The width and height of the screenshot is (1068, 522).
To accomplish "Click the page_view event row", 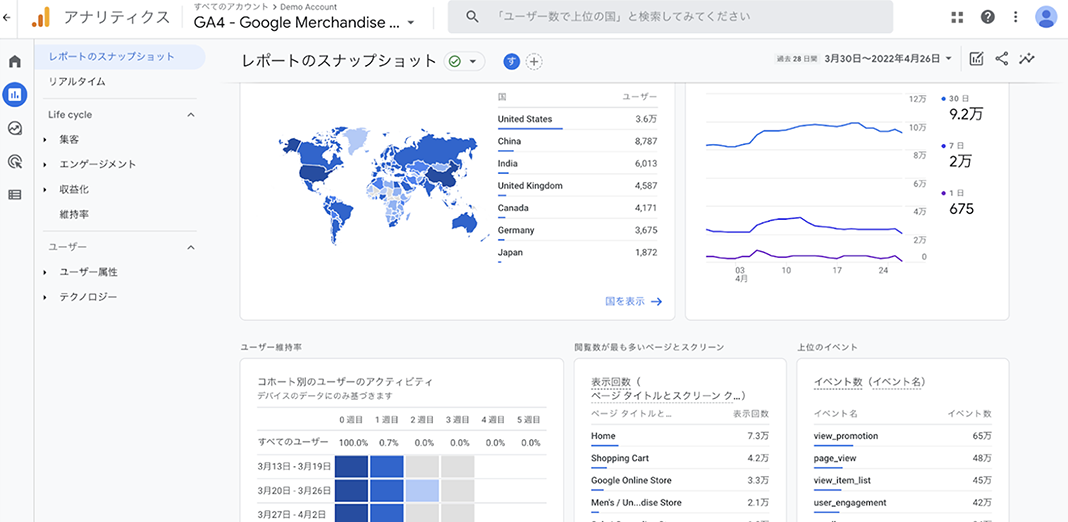I will [902, 459].
